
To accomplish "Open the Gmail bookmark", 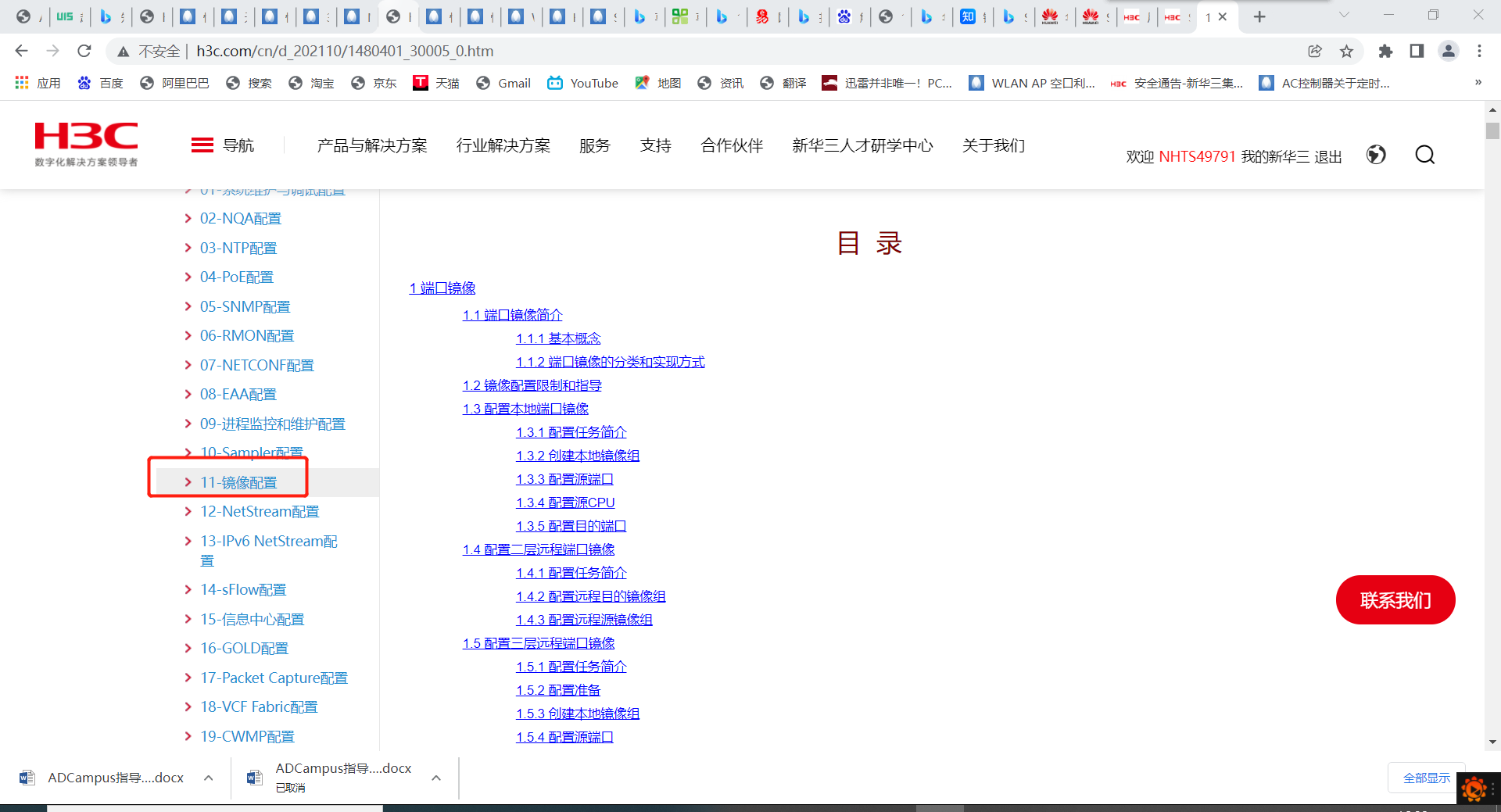I will [x=503, y=83].
